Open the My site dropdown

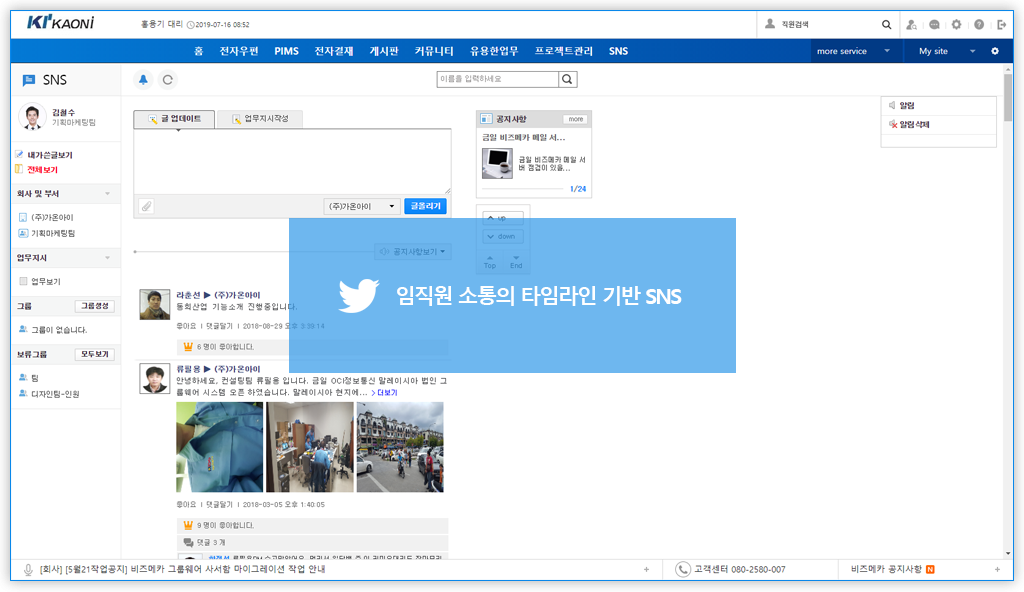972,51
